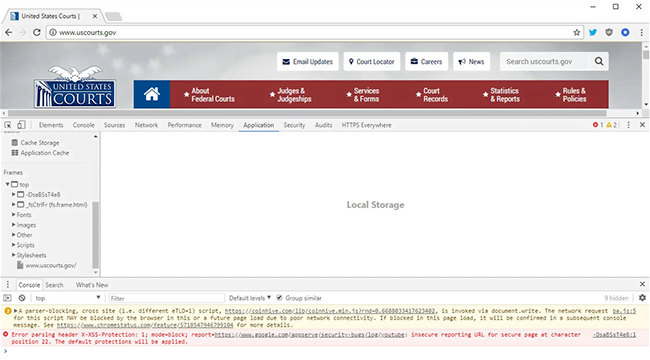Click the yellow warning count indicator
The image size is (650, 360).
(x=611, y=125)
